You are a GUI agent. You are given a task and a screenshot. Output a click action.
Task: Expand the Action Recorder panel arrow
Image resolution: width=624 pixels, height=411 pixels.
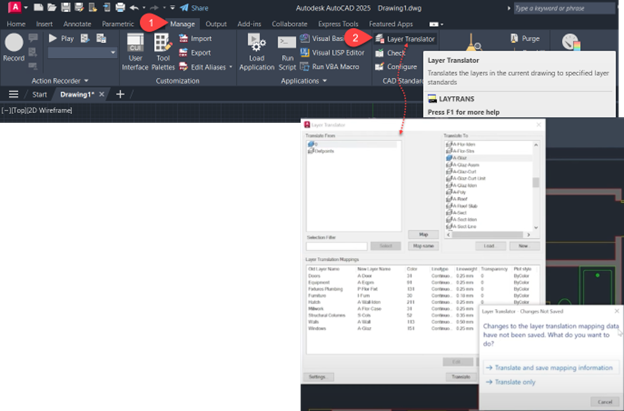(86, 81)
